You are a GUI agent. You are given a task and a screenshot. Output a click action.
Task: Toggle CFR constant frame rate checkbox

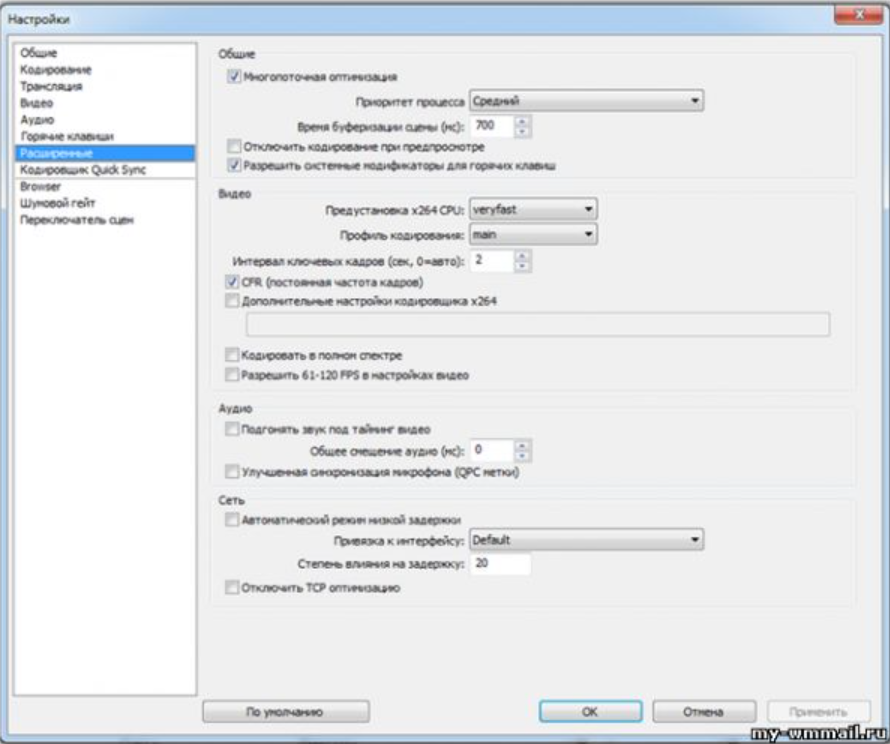pos(232,282)
